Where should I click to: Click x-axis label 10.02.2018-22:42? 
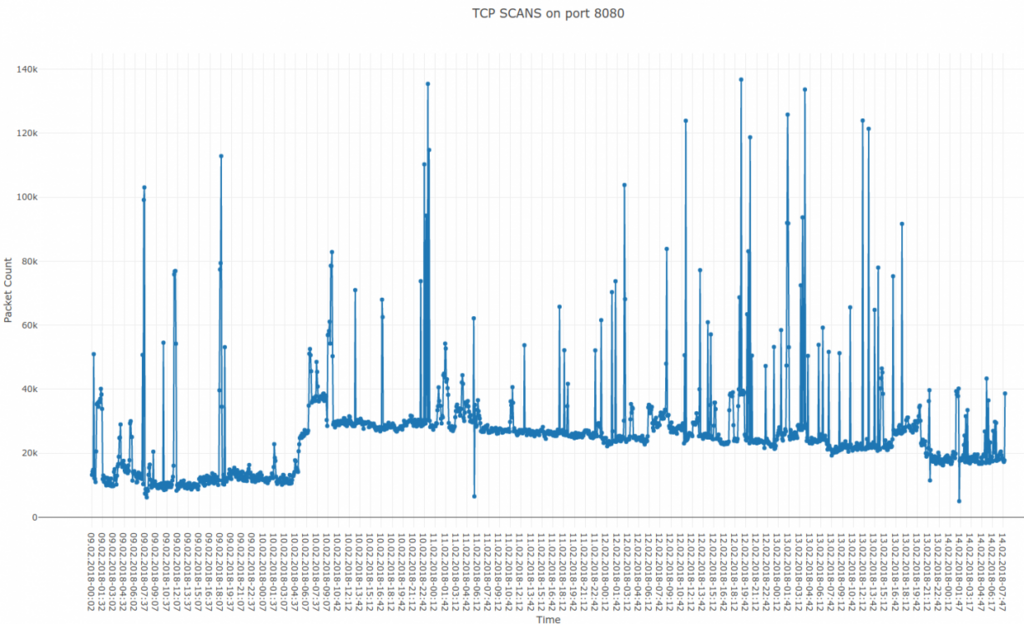click(424, 572)
